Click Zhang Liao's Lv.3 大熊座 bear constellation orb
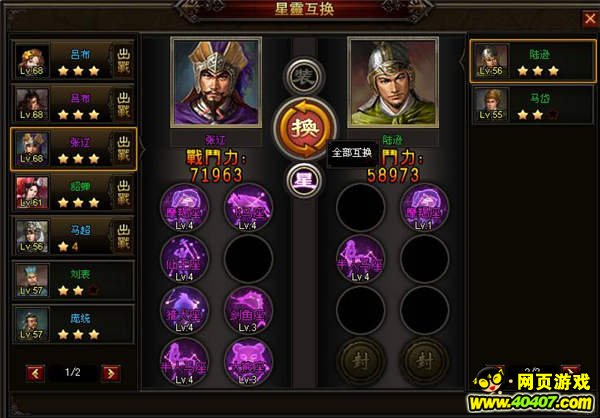Viewport: 600px width, 418px height. coord(248,362)
